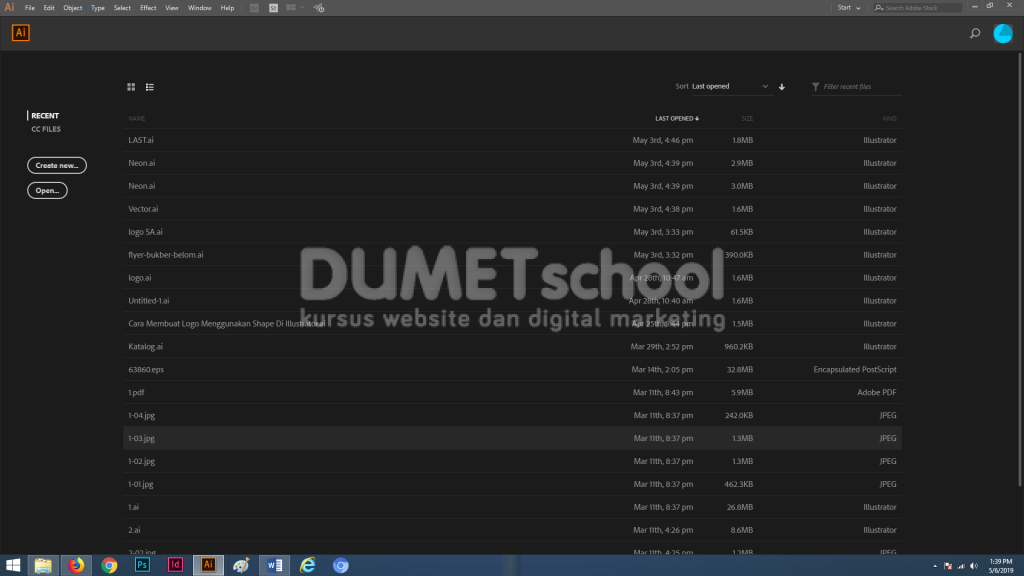Sort by SIZE column header

pyautogui.click(x=747, y=119)
